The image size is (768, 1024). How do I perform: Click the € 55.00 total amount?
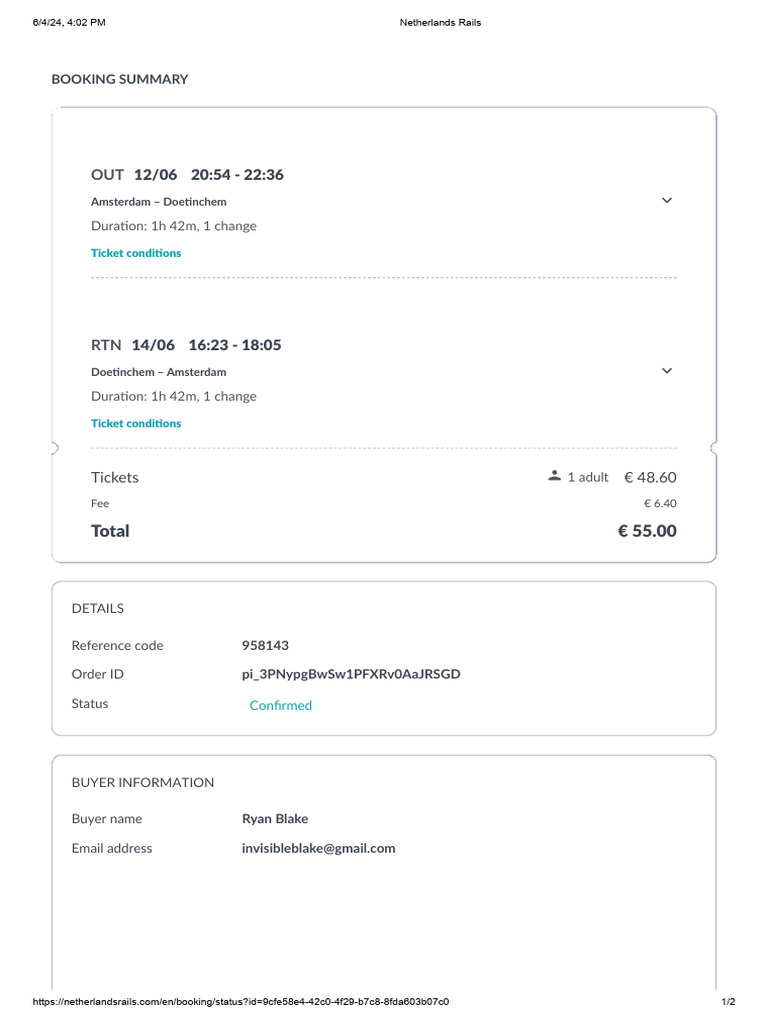647,531
